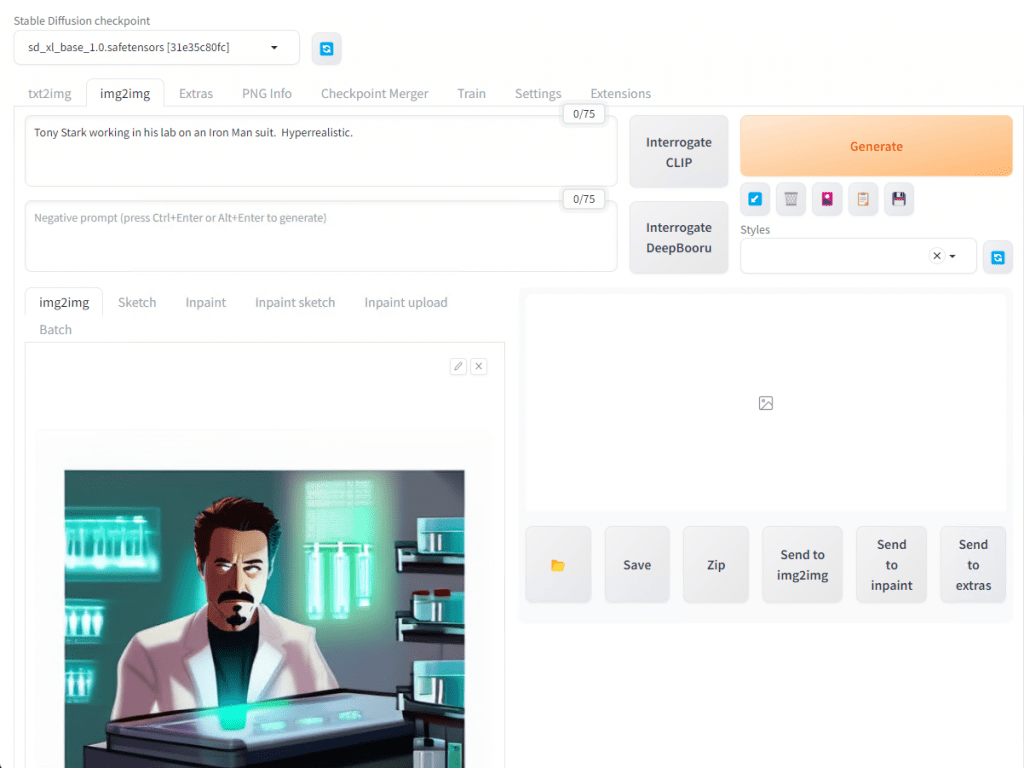1024x768 pixels.
Task: Remove the input image with X icon
Action: coord(479,366)
